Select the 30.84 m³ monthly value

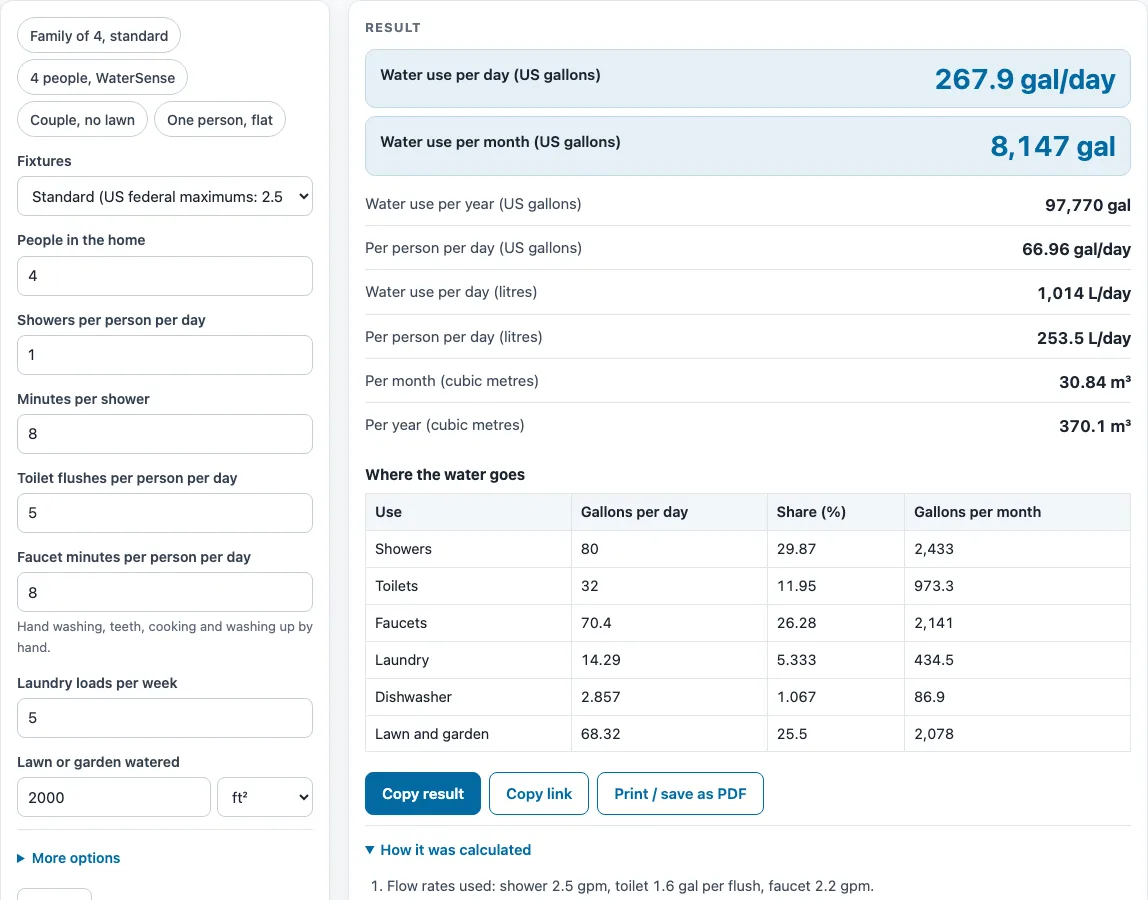(1095, 382)
